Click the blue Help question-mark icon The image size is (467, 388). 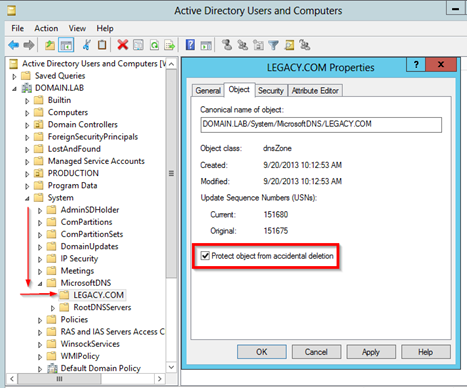190,45
